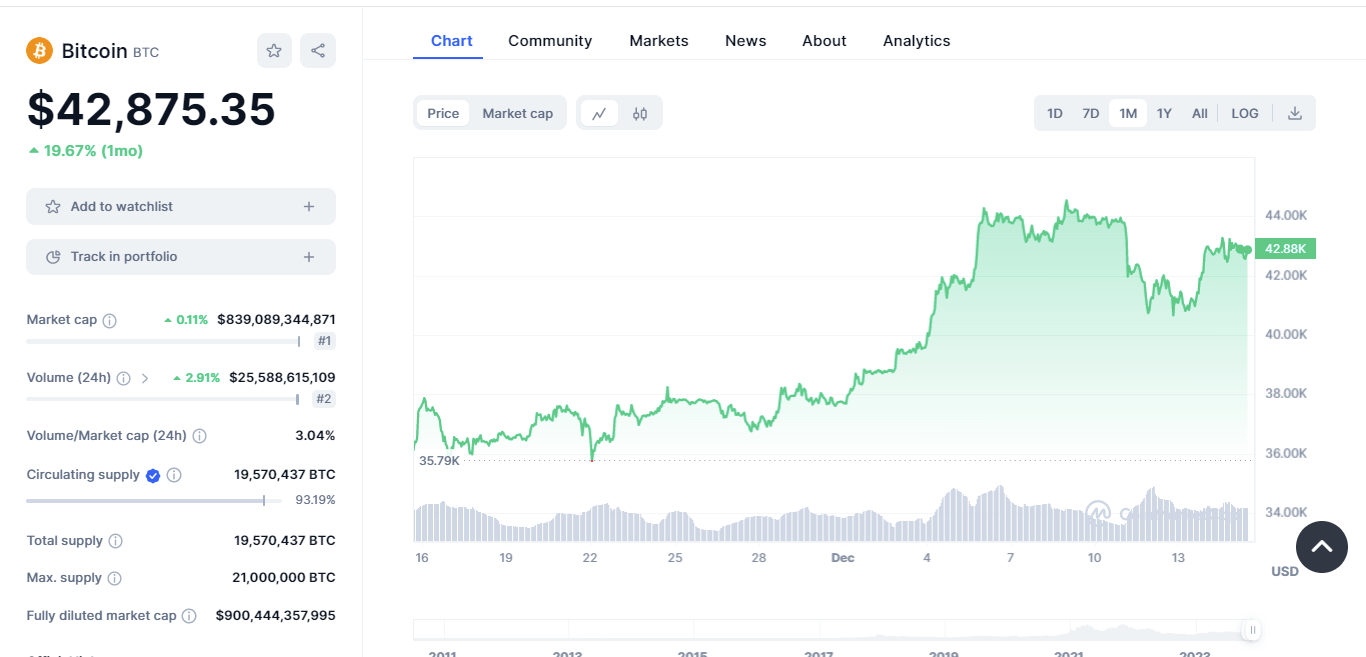
Task: Click the 0.11% market cap change
Action: [186, 320]
